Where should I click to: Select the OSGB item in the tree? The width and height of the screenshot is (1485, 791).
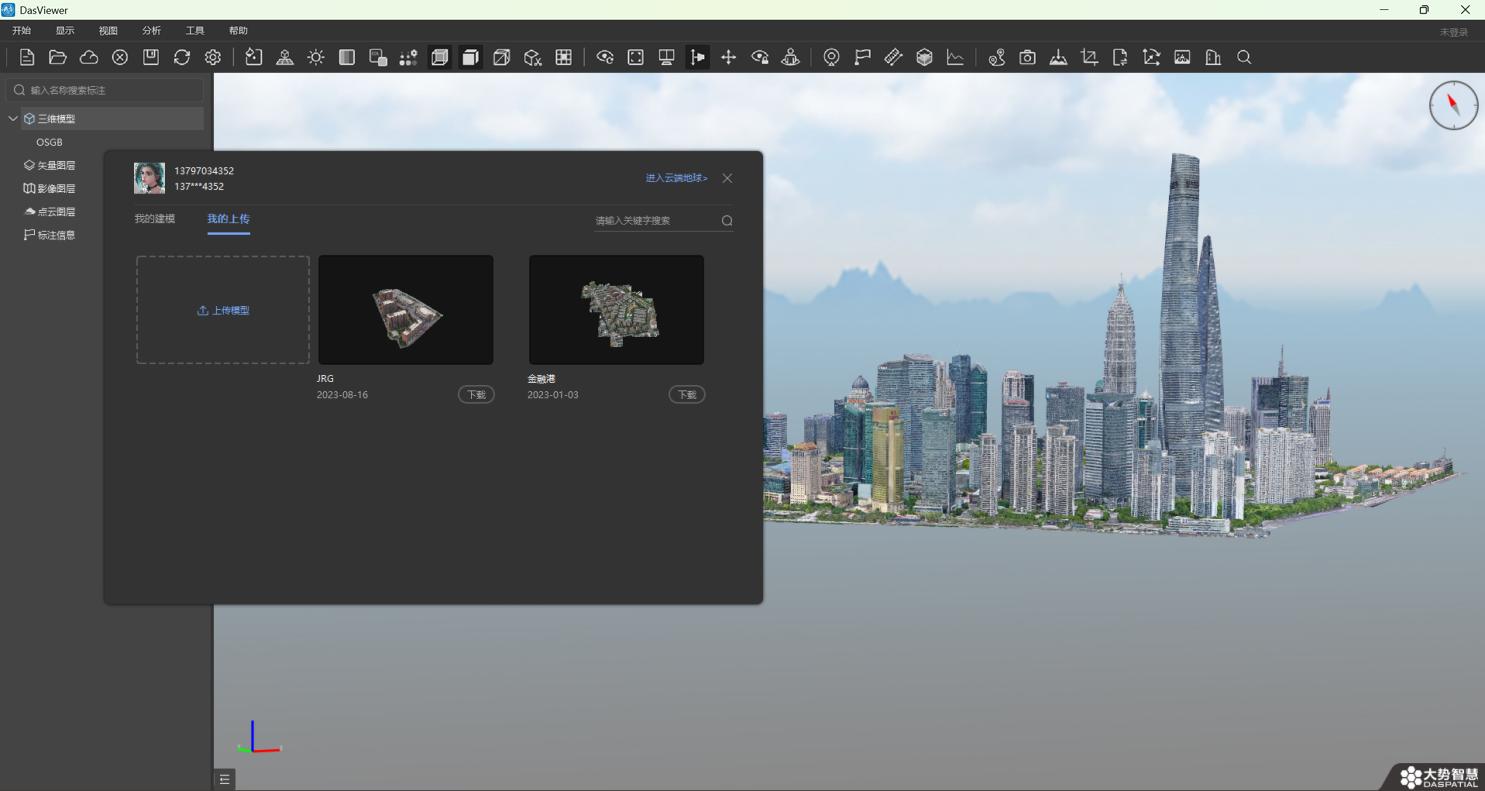coord(50,142)
